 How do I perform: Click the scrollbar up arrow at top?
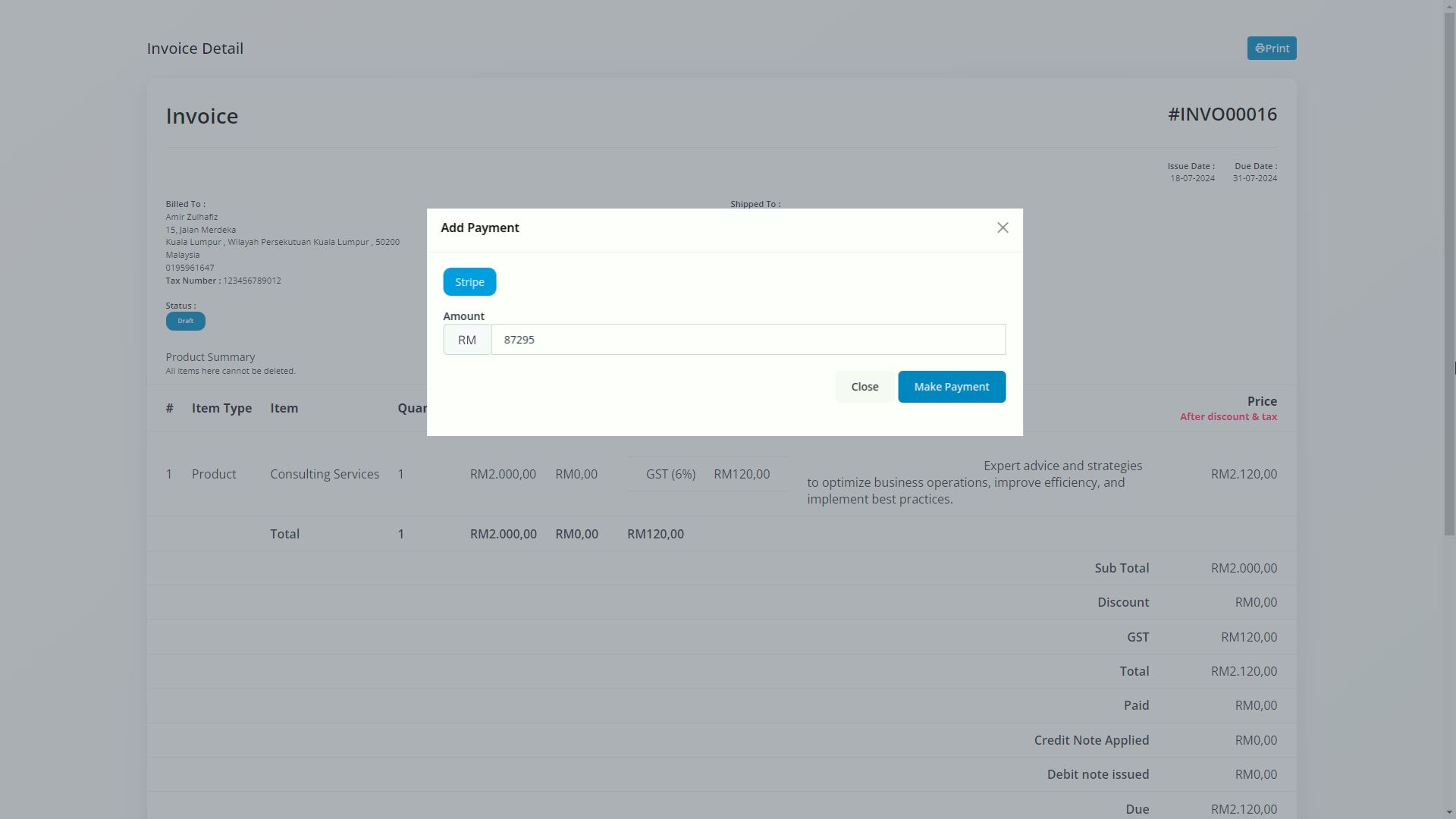pos(1449,5)
